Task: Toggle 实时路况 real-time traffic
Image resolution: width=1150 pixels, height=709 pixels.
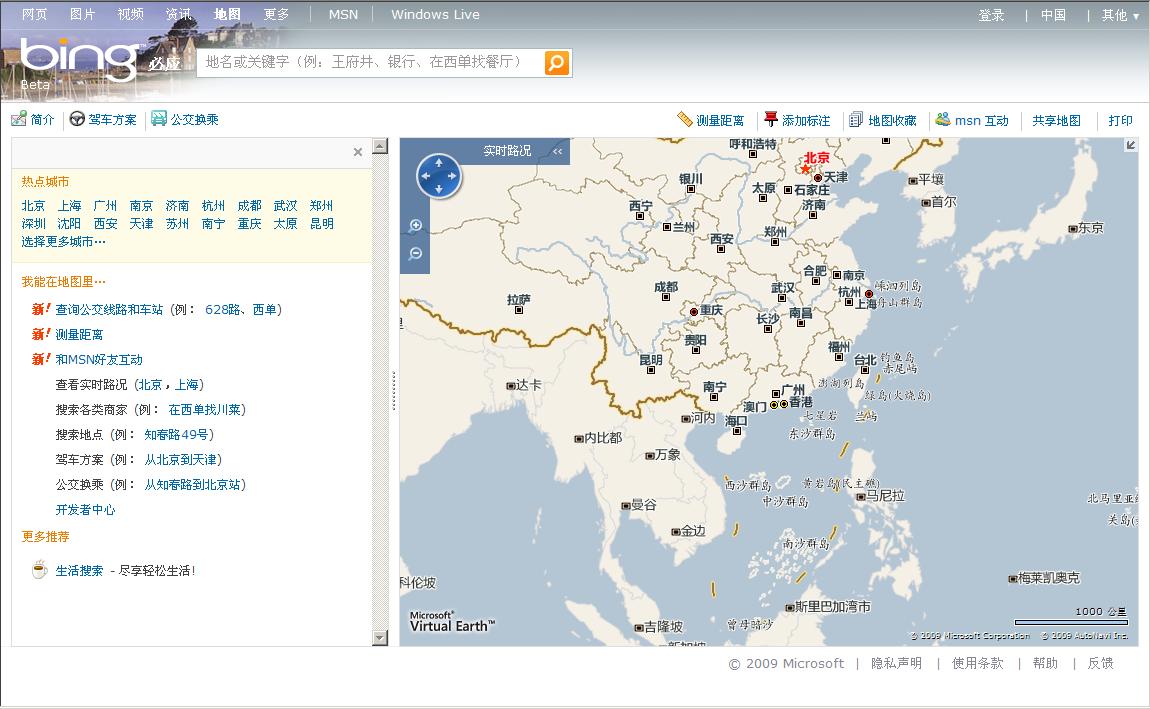Action: click(507, 151)
